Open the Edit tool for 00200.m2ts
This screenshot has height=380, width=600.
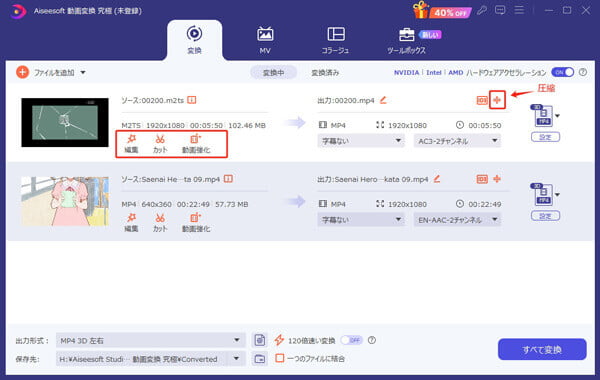pyautogui.click(x=131, y=144)
